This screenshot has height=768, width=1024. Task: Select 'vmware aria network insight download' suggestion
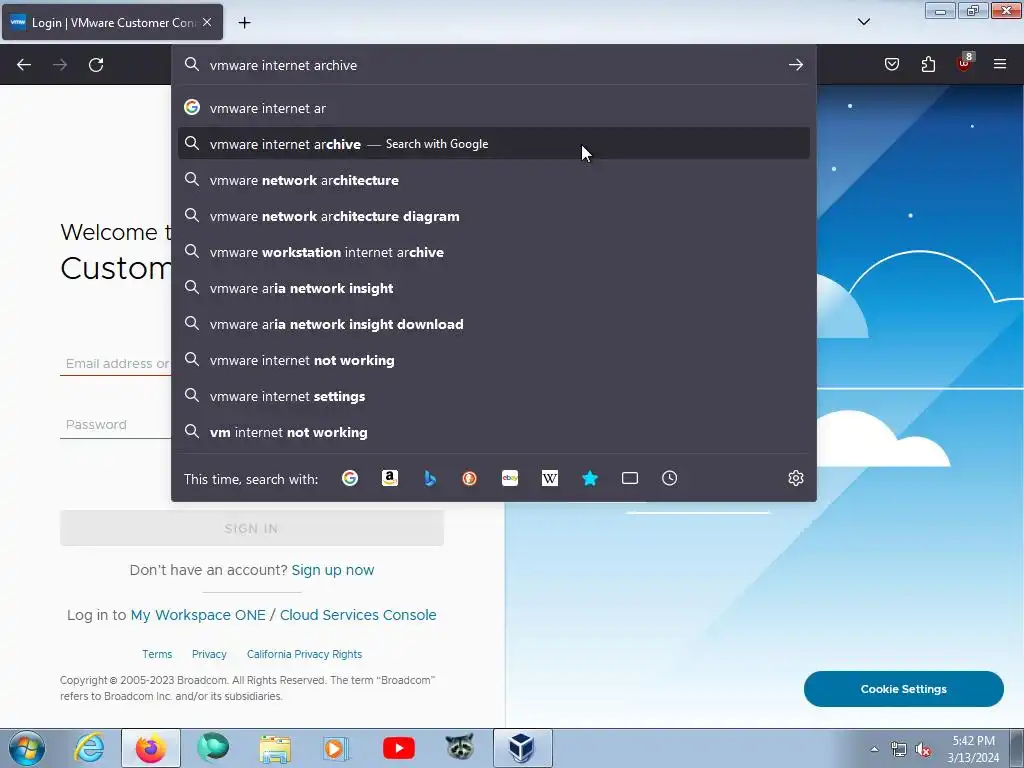pyautogui.click(x=494, y=324)
